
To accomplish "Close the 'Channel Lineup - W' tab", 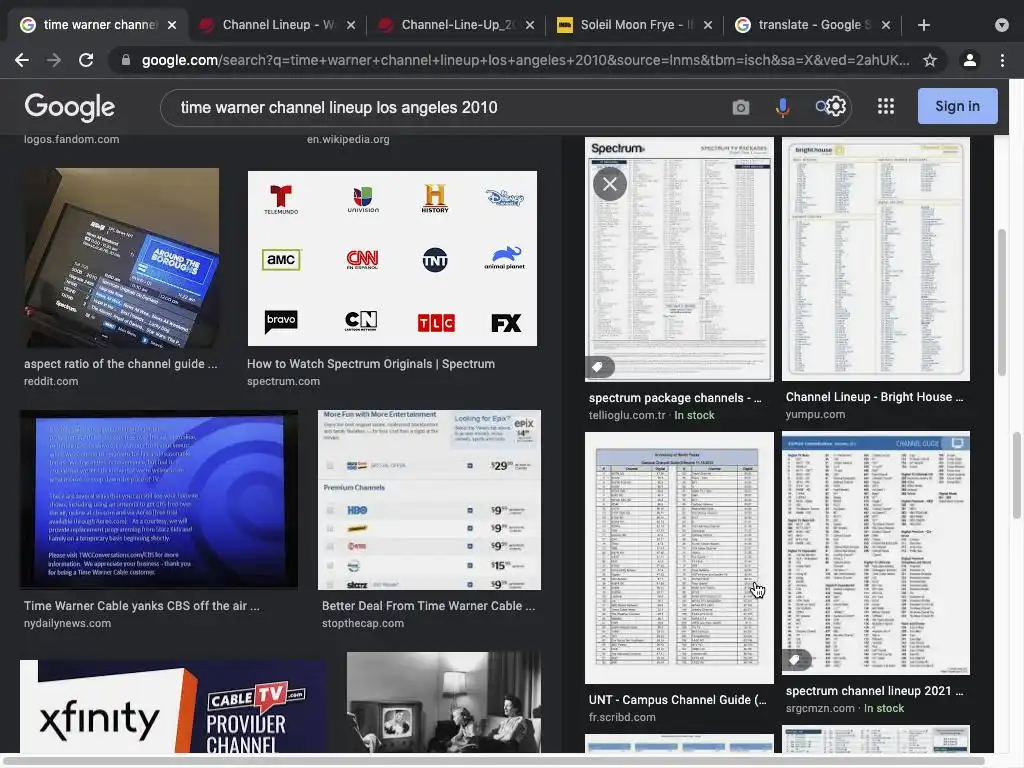I will click(x=351, y=25).
